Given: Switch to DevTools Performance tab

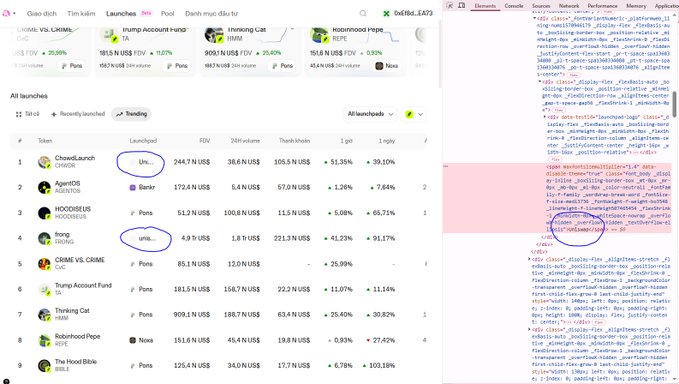Looking at the screenshot, I should click(x=602, y=6).
